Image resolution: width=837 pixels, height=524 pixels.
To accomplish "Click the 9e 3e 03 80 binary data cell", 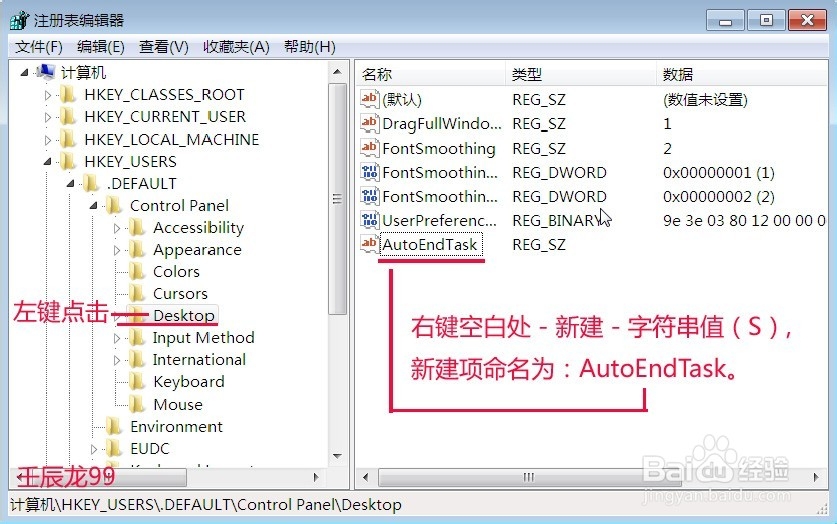I will (x=744, y=220).
